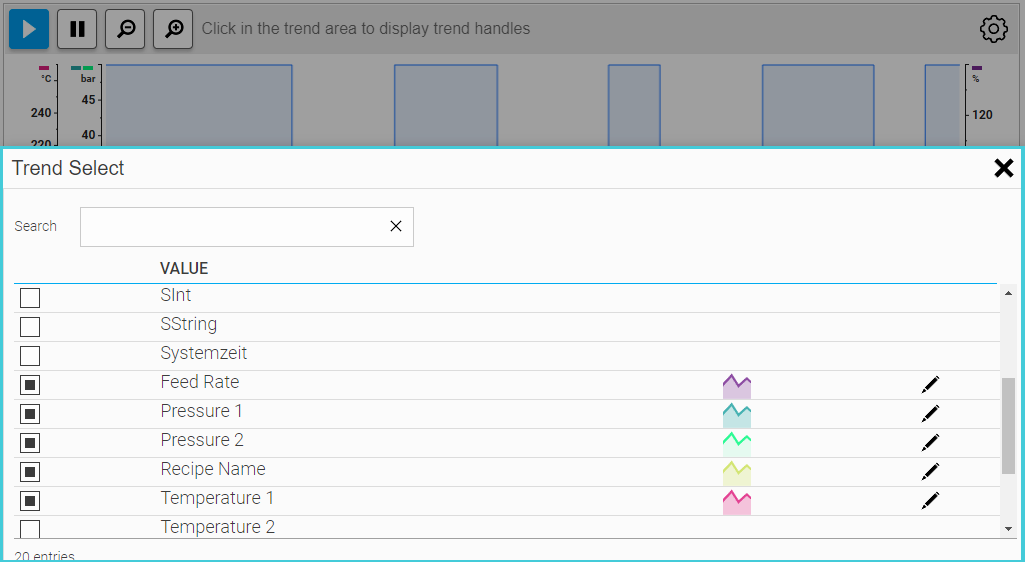Viewport: 1025px width, 562px height.
Task: Click the Pressure 1 teal trend swatch
Action: [736, 415]
